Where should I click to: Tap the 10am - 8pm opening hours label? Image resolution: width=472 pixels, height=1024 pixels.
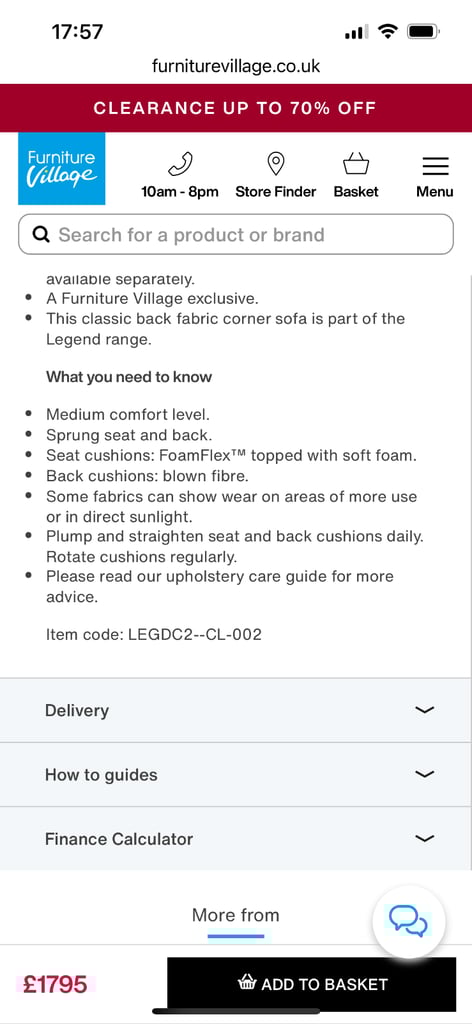tap(180, 191)
